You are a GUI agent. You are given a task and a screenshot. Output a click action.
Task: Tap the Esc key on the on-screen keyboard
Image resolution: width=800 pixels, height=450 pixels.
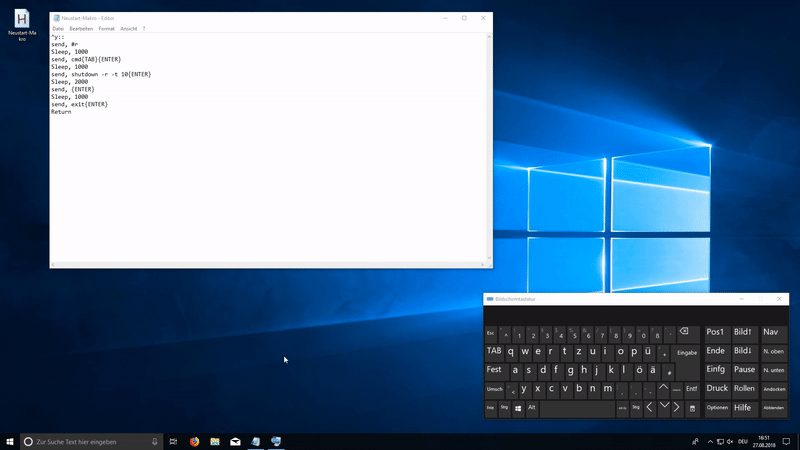(490, 334)
